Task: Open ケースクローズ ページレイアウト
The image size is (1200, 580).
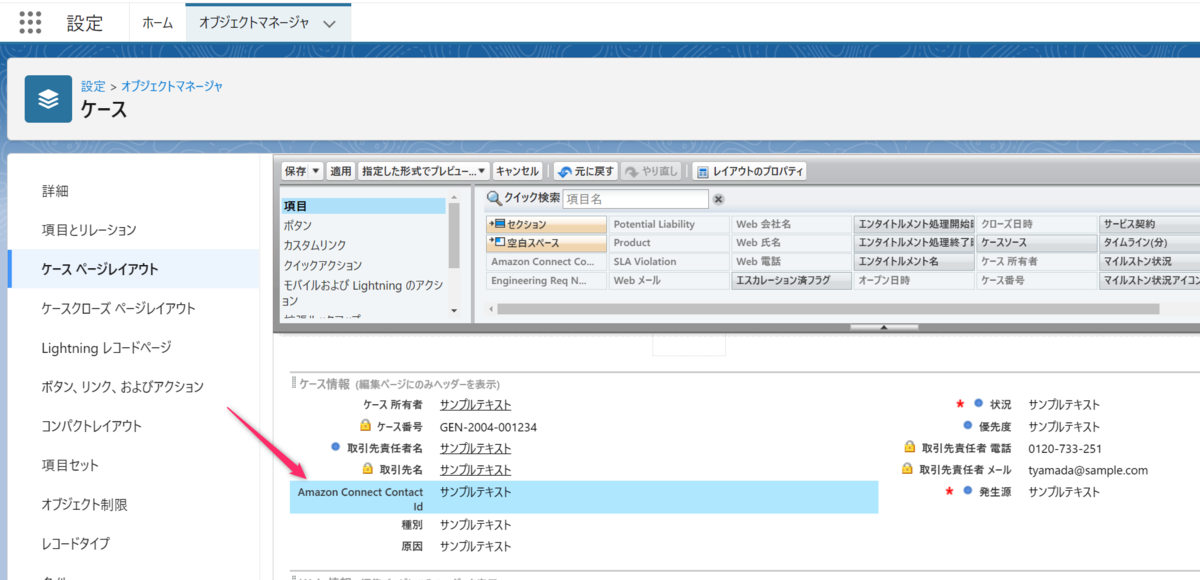Action: (118, 308)
